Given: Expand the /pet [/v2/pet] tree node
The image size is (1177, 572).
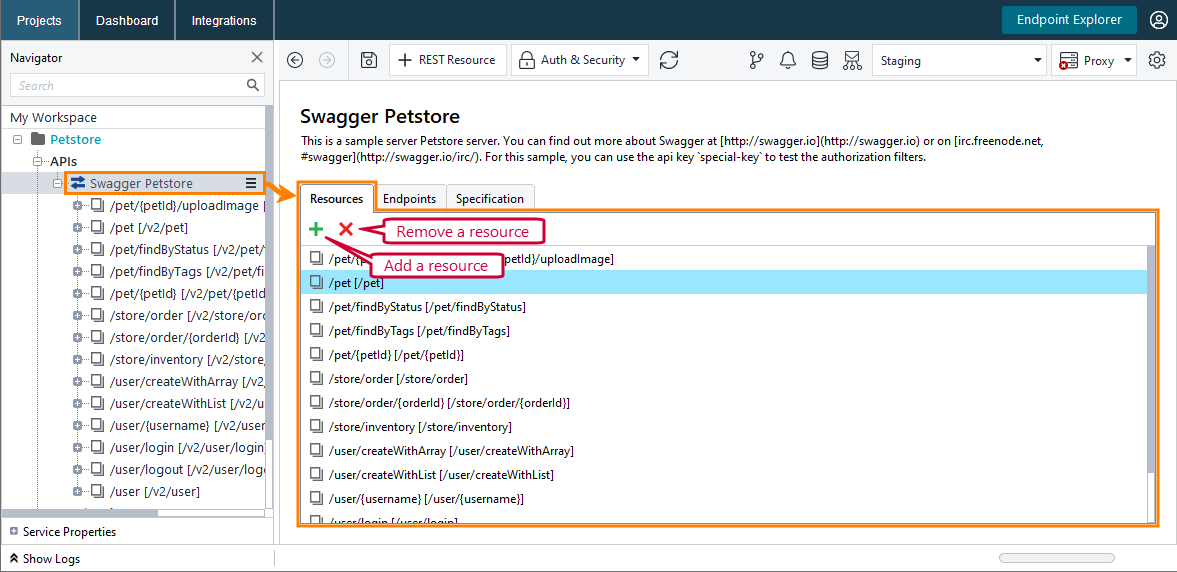Looking at the screenshot, I should click(77, 227).
